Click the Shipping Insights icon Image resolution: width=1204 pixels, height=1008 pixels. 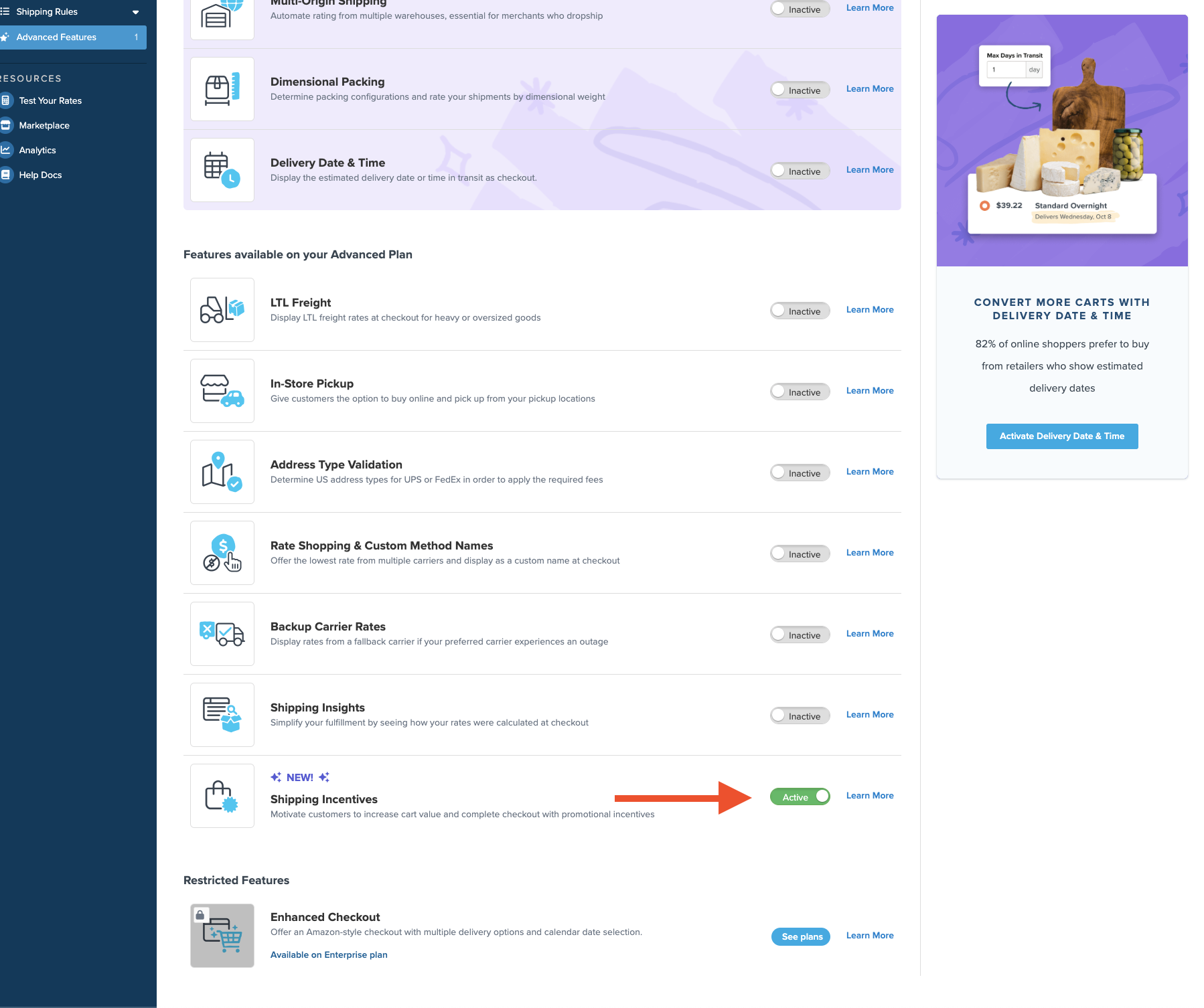222,715
